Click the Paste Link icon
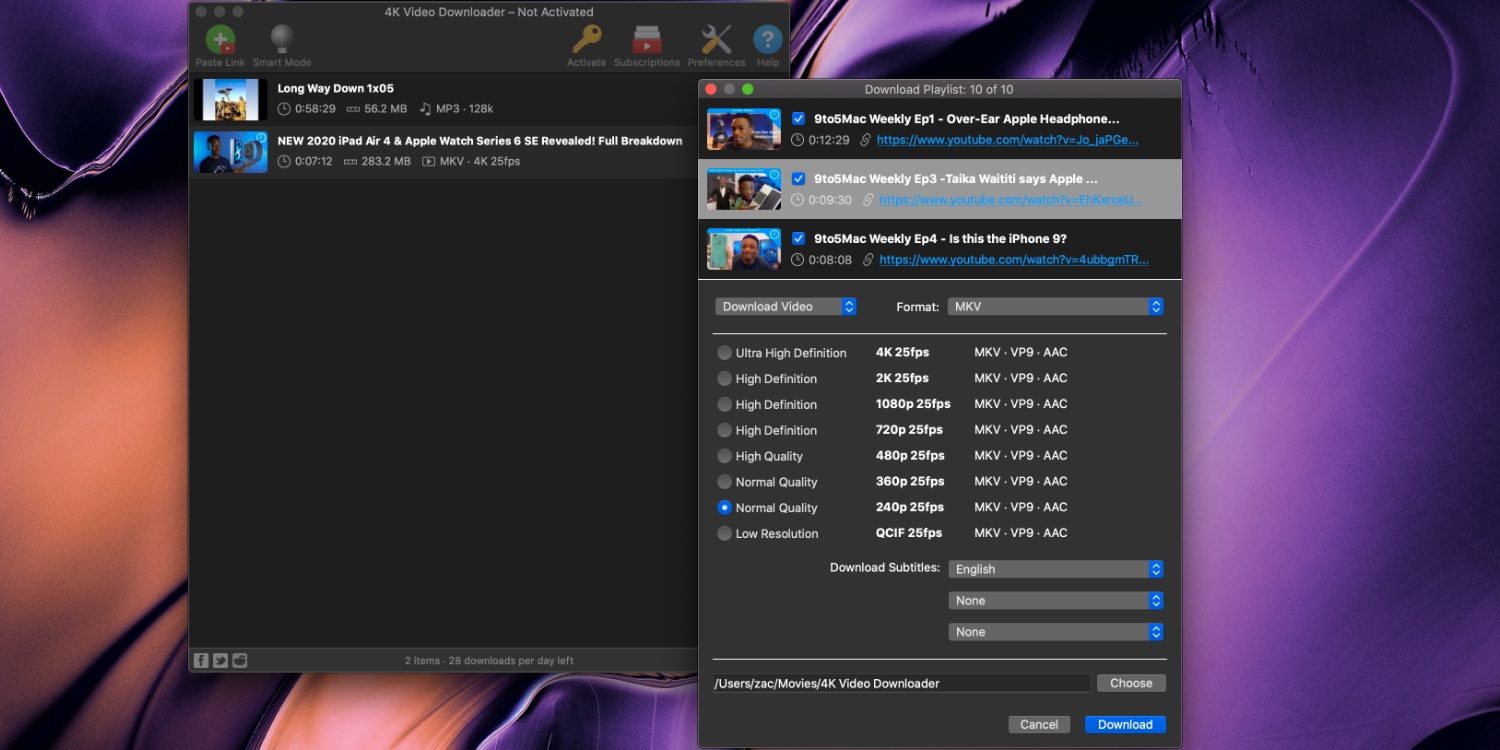The width and height of the screenshot is (1500, 750). point(220,40)
